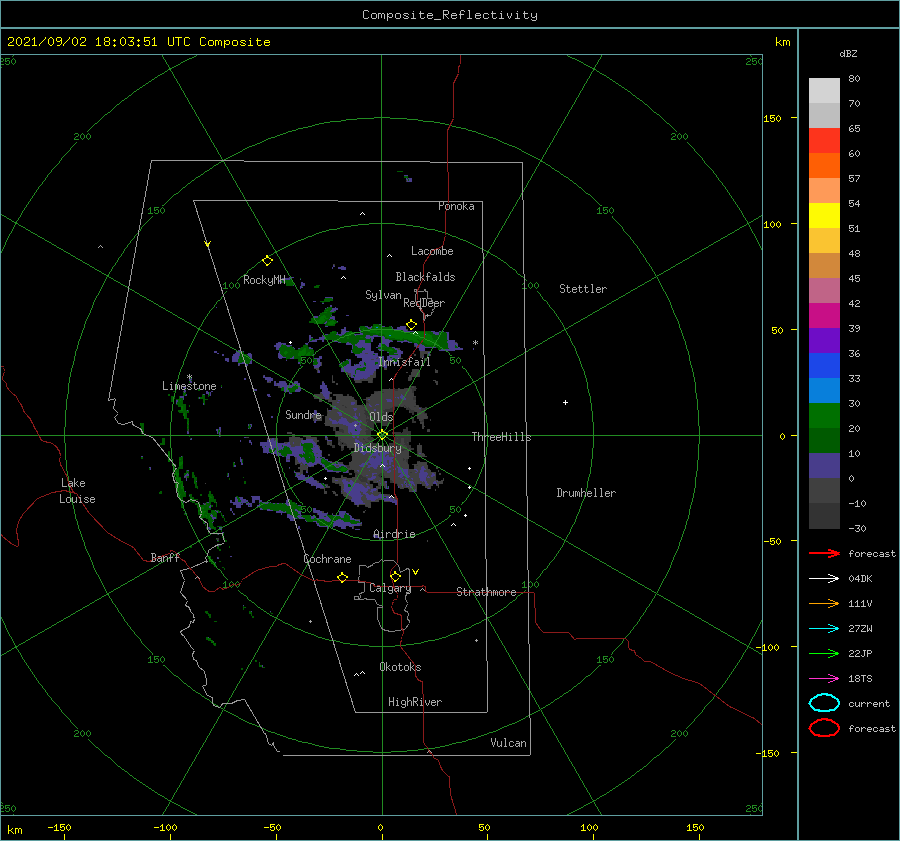Viewport: 900px width, 841px height.
Task: Click the RockyMH label
Action: [264, 280]
